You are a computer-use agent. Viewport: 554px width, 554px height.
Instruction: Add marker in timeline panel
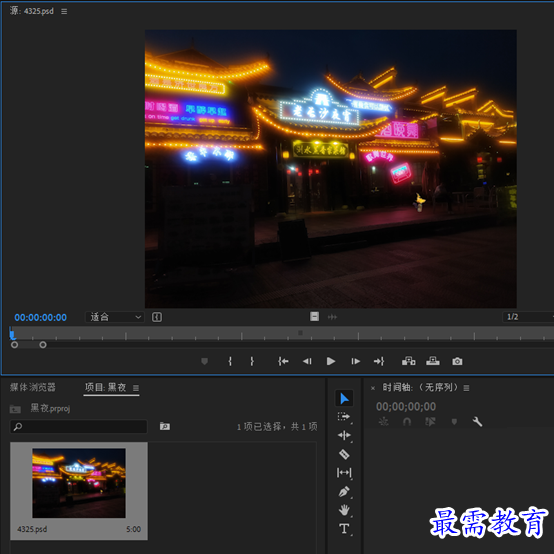[x=454, y=421]
